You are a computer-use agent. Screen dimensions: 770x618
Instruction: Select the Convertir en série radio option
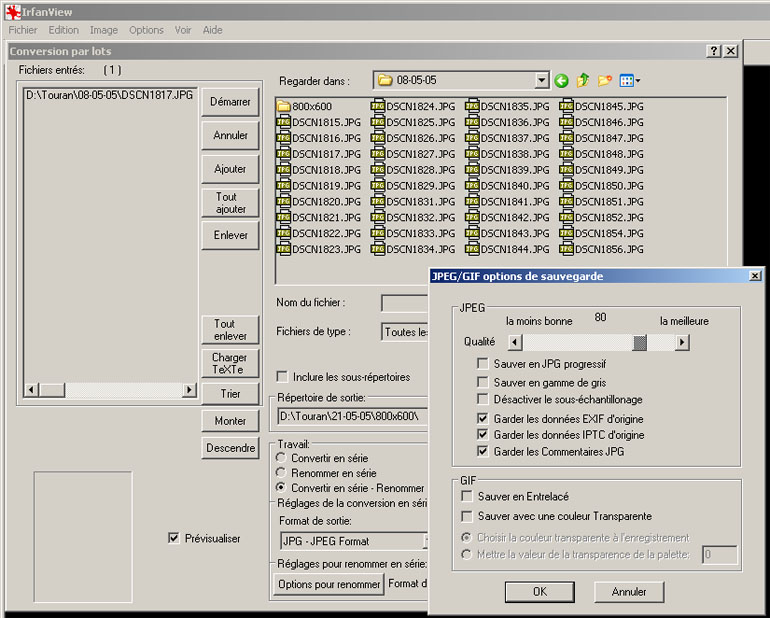click(281, 458)
